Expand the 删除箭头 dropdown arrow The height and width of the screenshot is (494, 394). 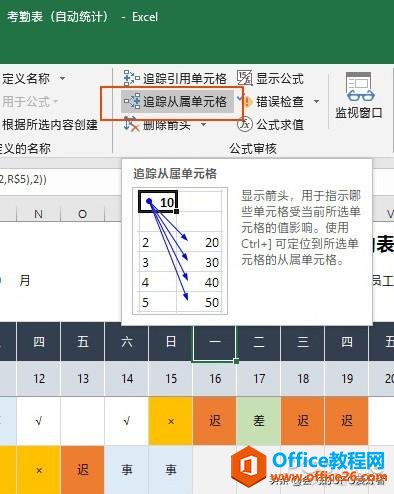pos(204,125)
